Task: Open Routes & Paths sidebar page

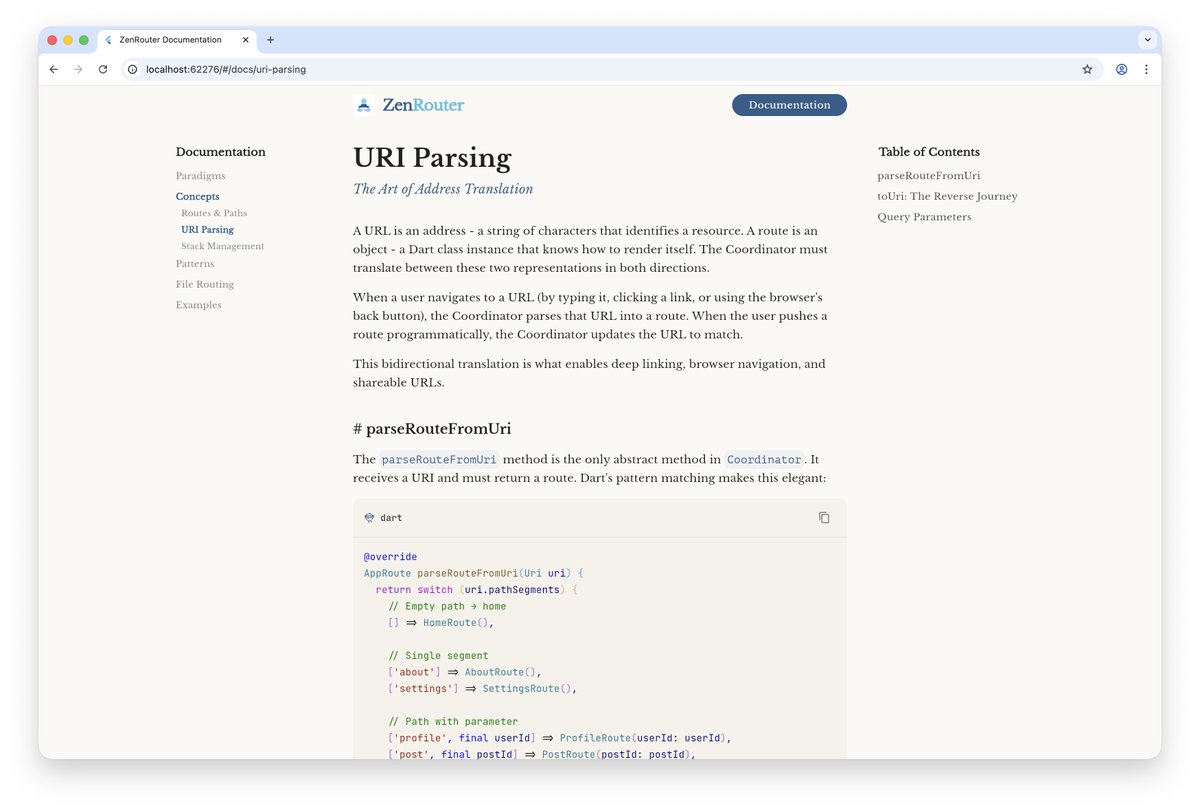Action: click(214, 213)
